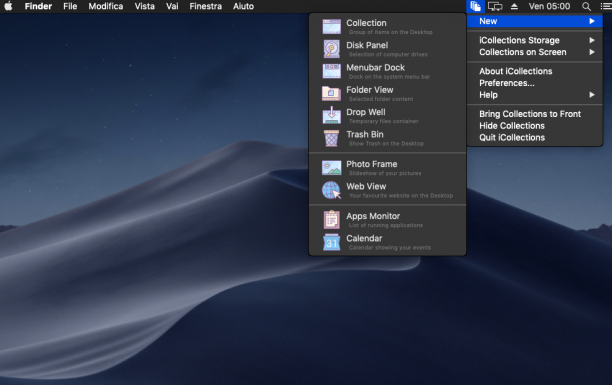The image size is (612, 385).
Task: Create a new Folder View
Action: click(387, 93)
